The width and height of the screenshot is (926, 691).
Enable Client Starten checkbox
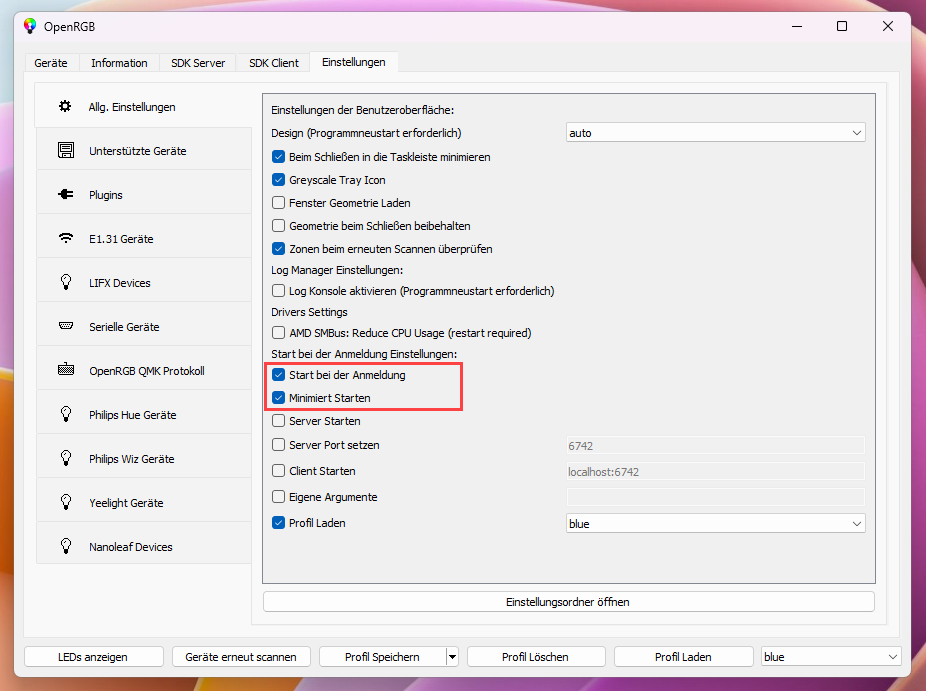278,471
